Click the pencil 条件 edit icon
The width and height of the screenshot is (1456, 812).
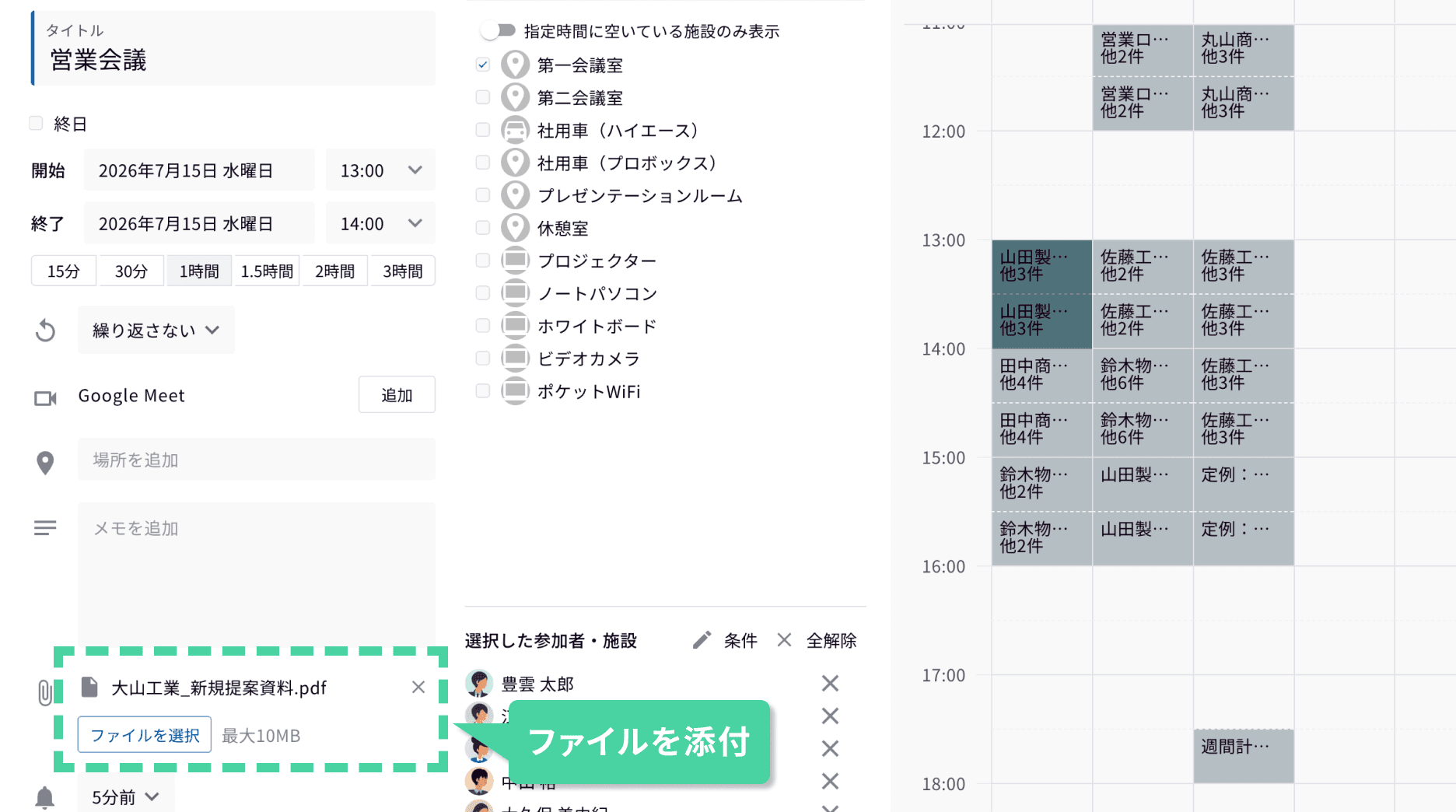pyautogui.click(x=702, y=640)
